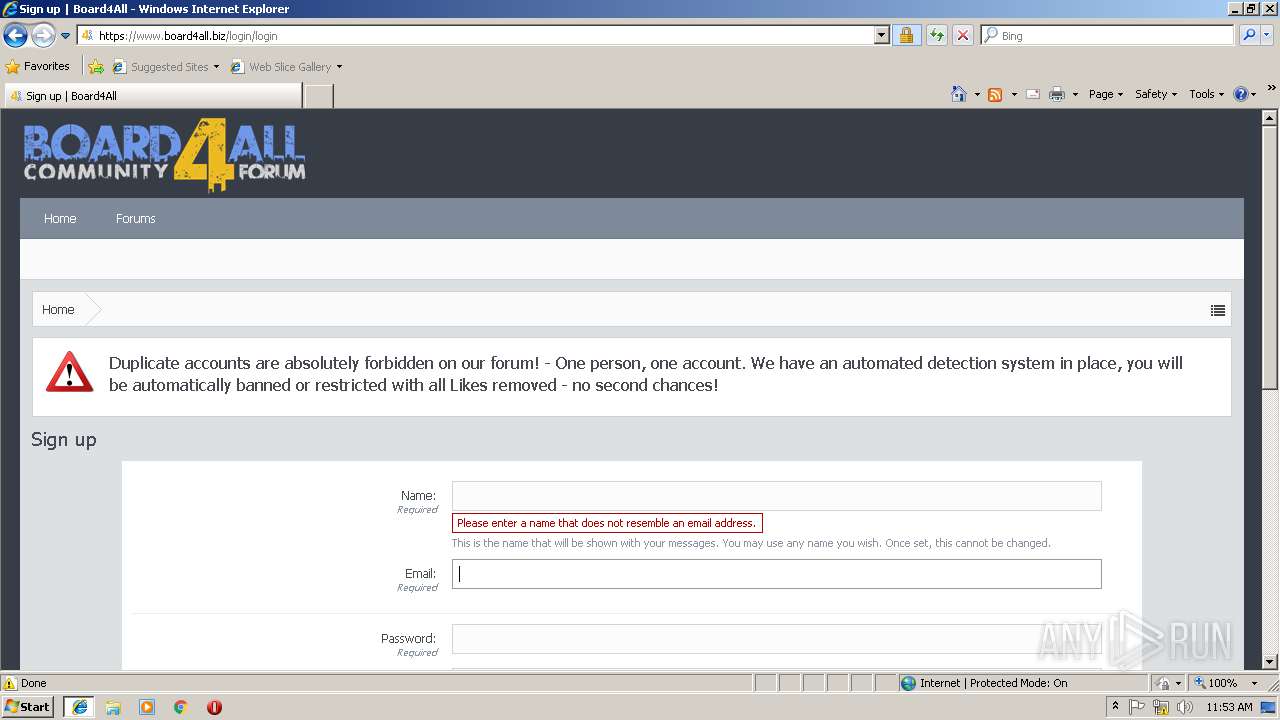Focus the Password input field

pos(776,639)
